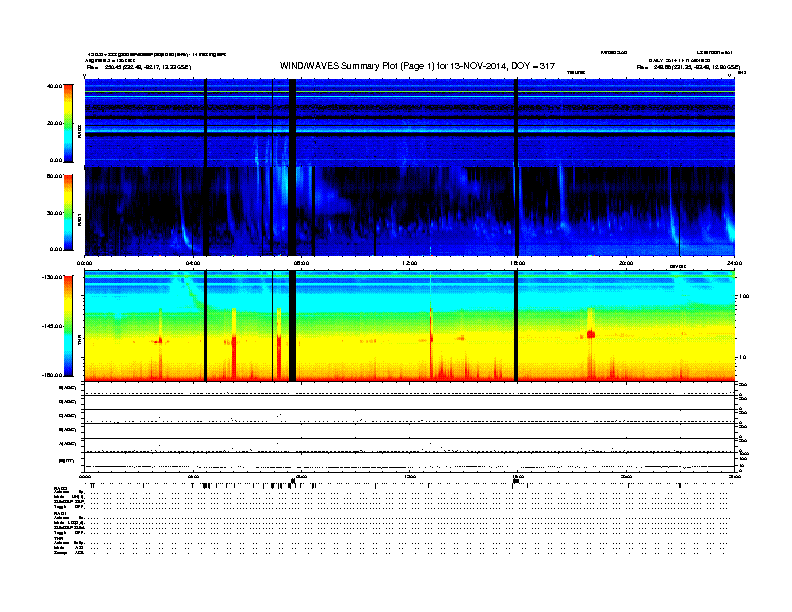Click the curved bright burst before 04:00 in RAD1 panel
792x612 pixels.
pos(185,232)
